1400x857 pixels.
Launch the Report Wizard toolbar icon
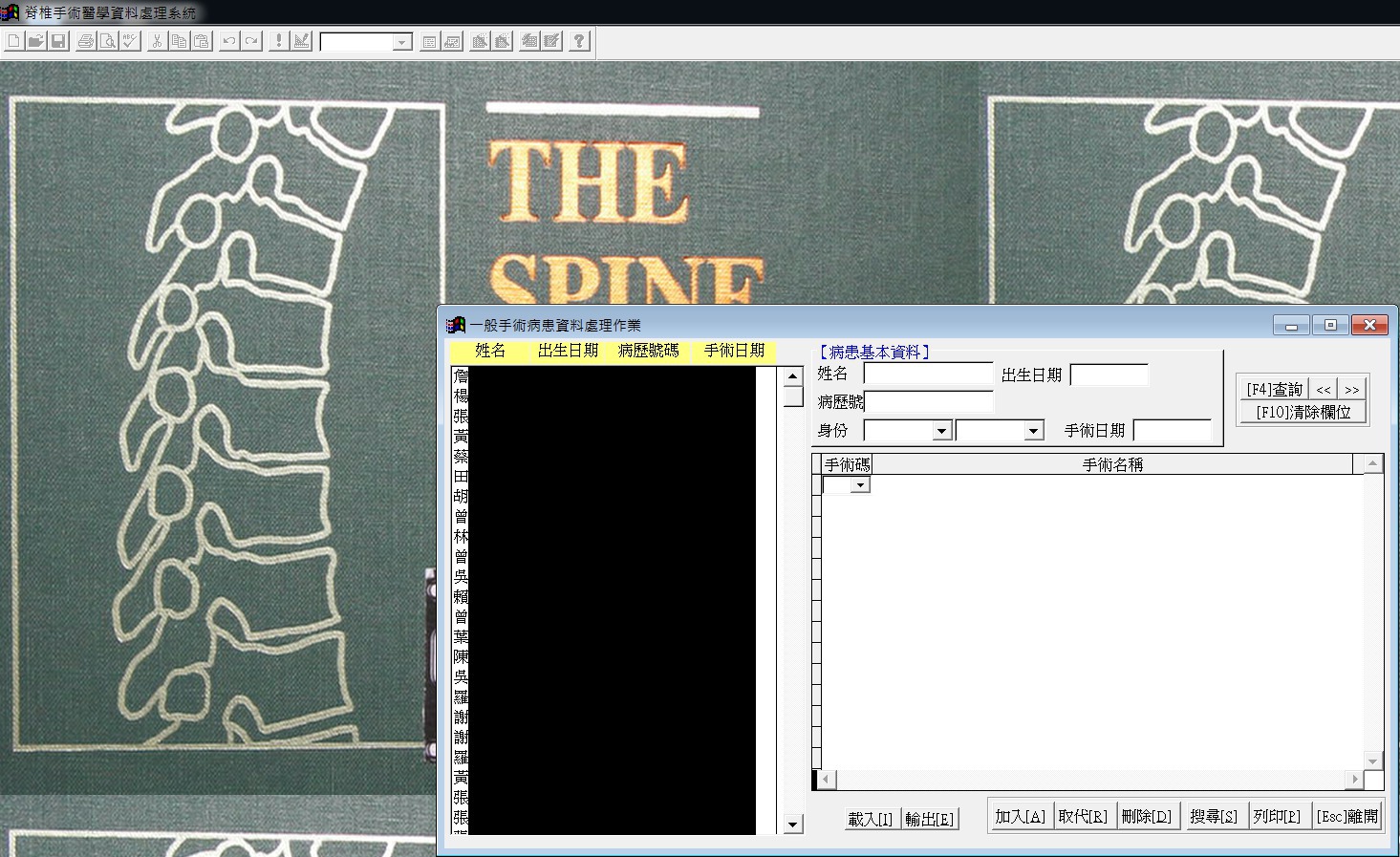(502, 41)
